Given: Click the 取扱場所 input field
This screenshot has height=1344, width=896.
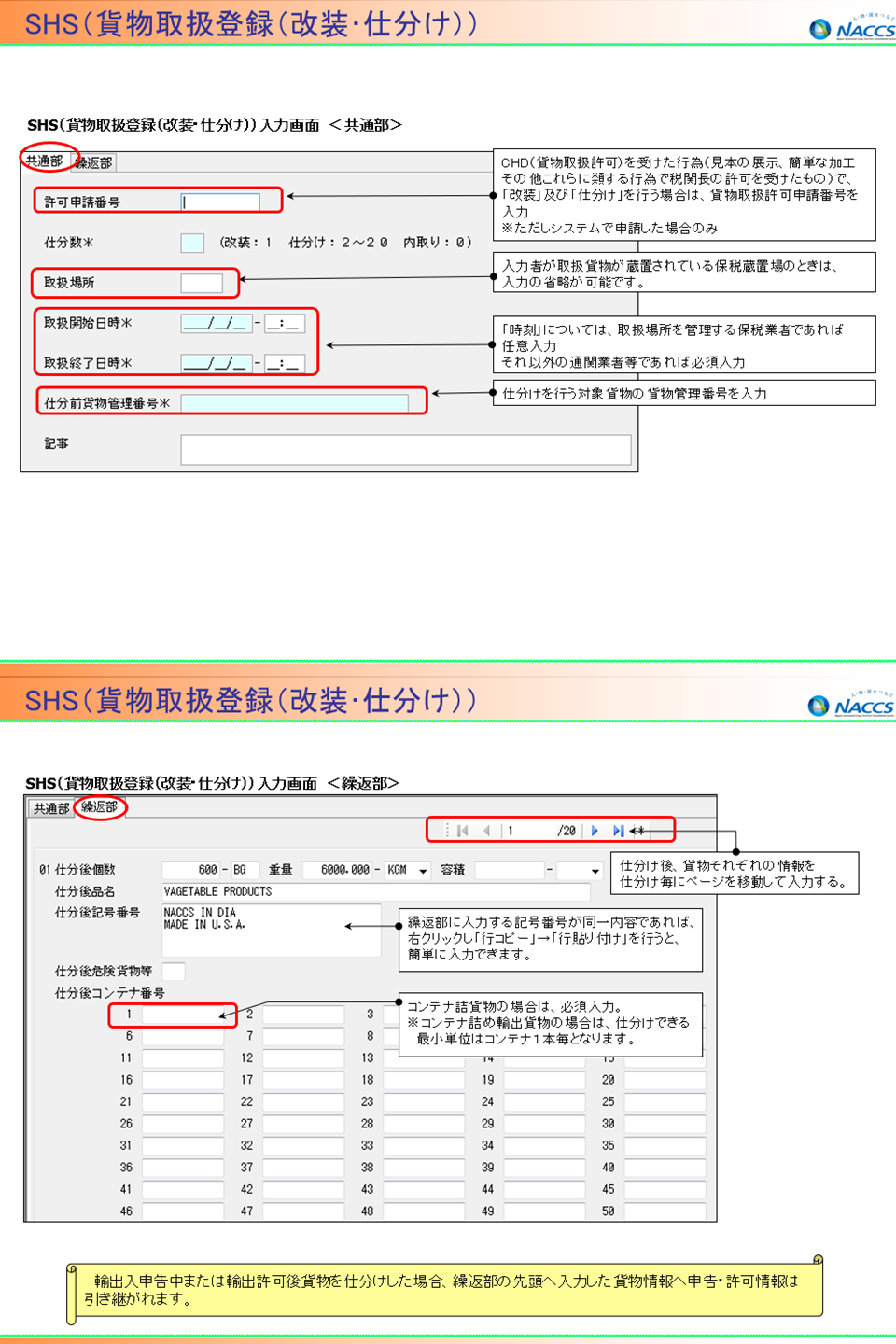Looking at the screenshot, I should click(202, 283).
